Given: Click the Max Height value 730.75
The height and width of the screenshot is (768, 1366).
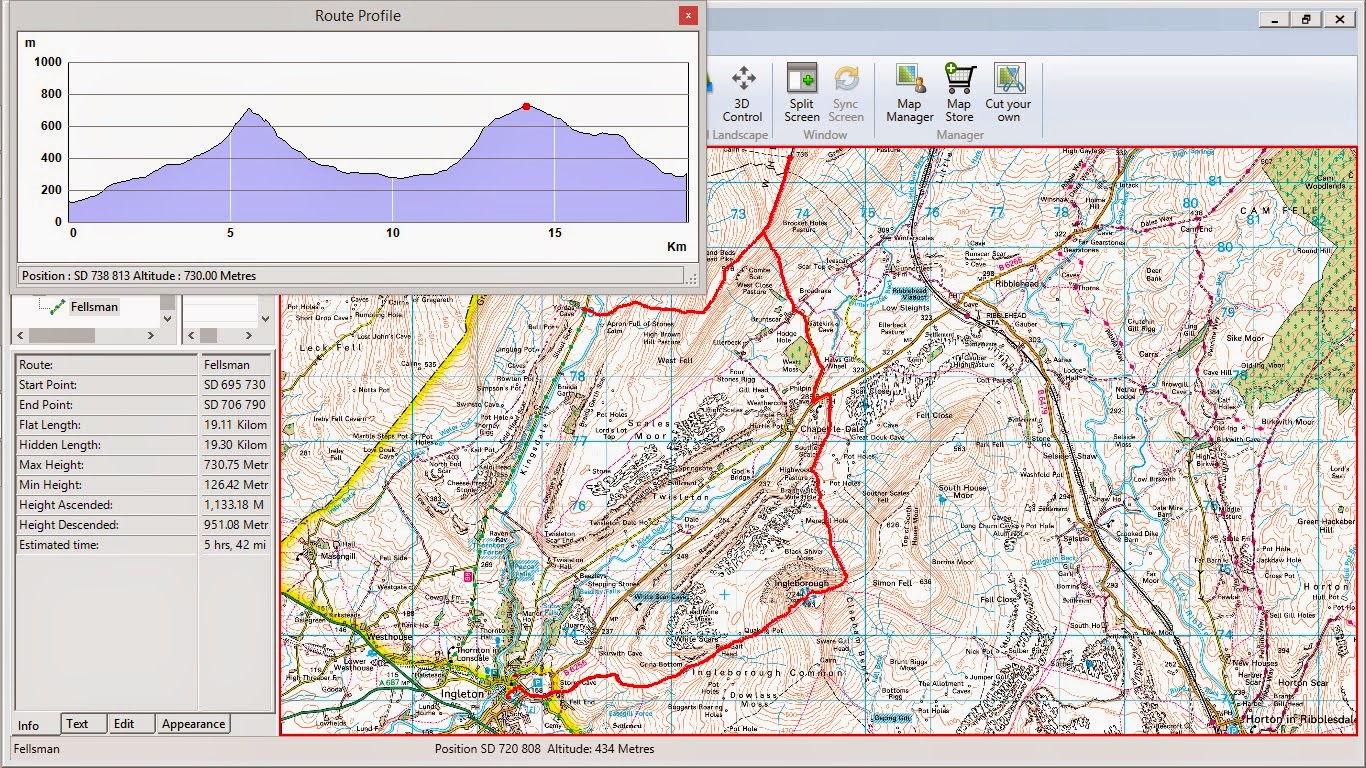Looking at the screenshot, I should coord(235,465).
